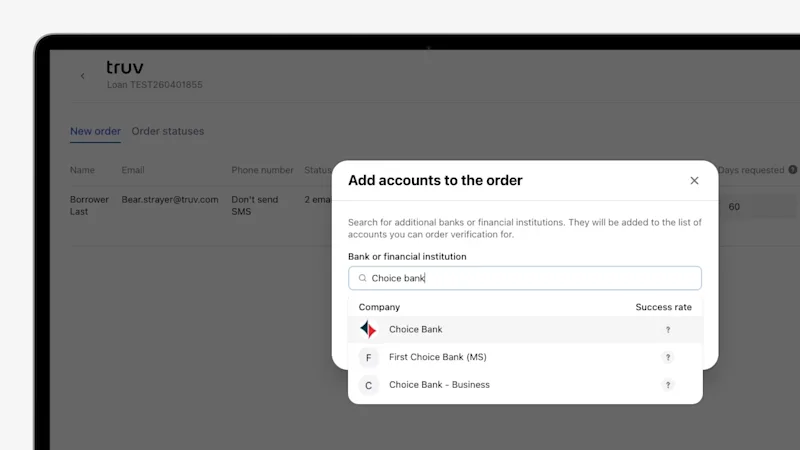Screen dimensions: 800x450
Task: Click the Days requested field showing 60
Action: pos(757,207)
